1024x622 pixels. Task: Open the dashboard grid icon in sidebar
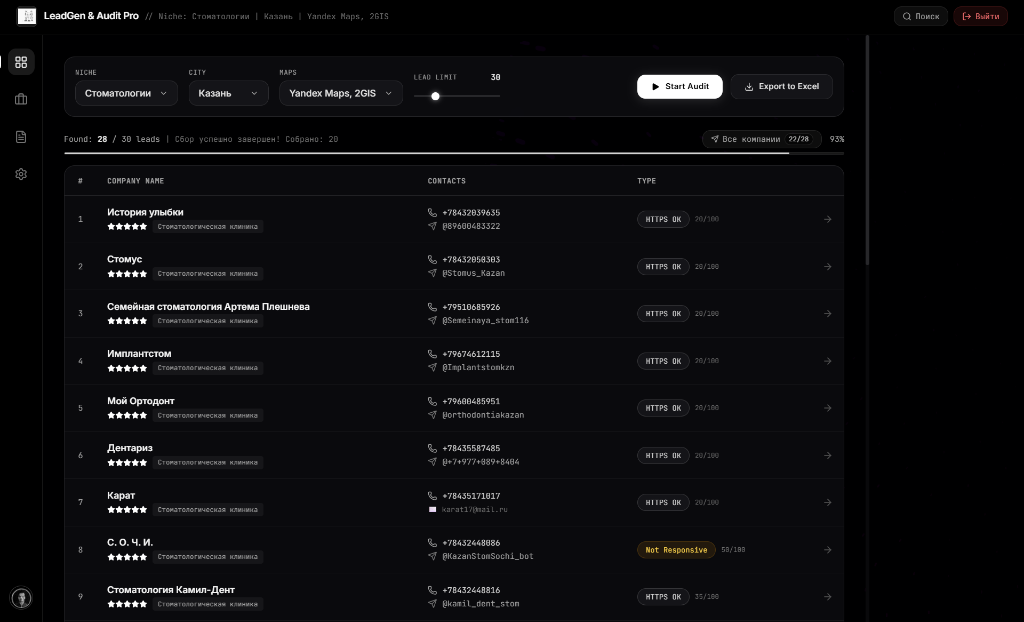click(21, 62)
